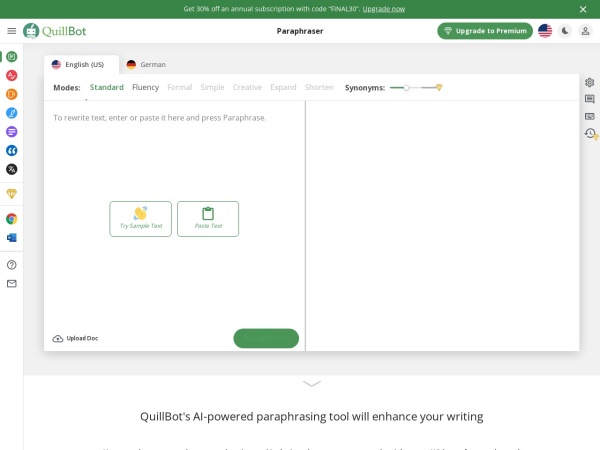Open the history clock icon
600x450 pixels.
(x=590, y=133)
